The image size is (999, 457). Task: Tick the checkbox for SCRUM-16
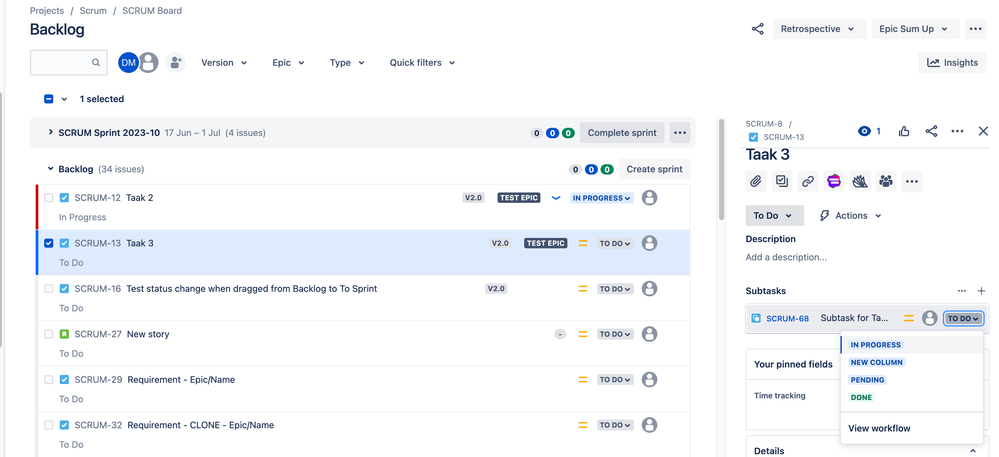coord(49,289)
